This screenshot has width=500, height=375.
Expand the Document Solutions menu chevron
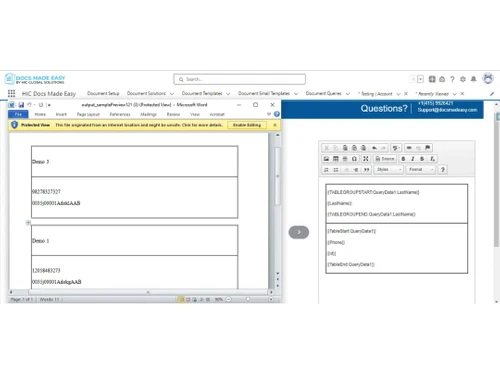click(x=172, y=94)
